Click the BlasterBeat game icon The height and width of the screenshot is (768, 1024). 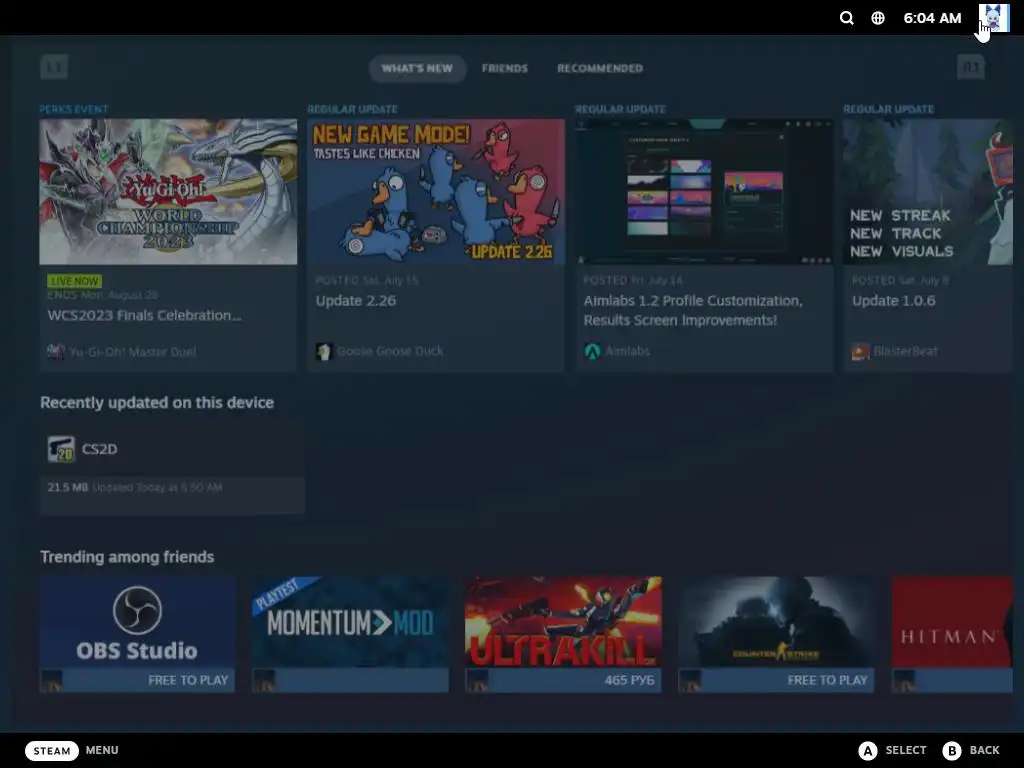[860, 351]
